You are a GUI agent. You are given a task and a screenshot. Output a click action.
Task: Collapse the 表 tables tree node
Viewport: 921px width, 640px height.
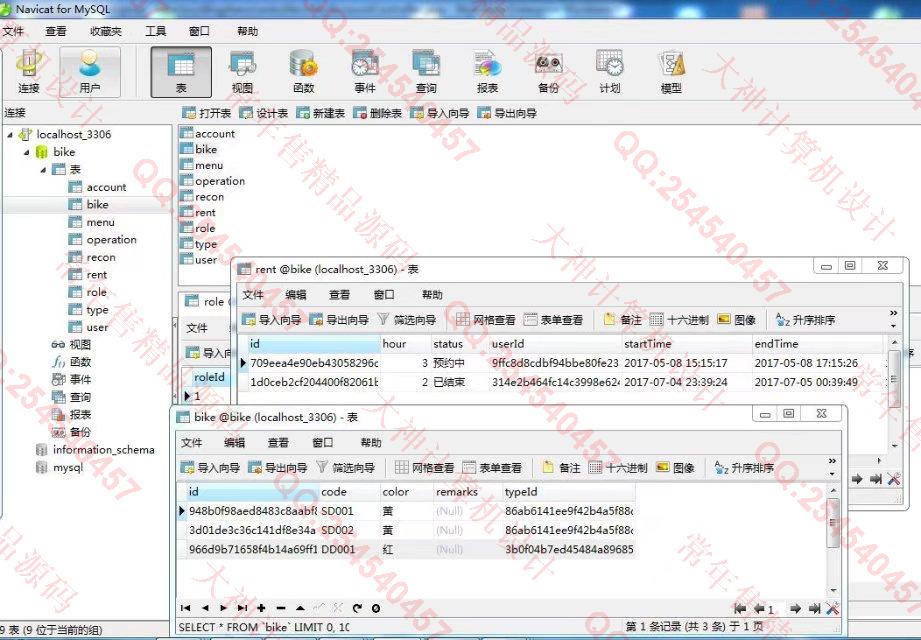(x=43, y=170)
